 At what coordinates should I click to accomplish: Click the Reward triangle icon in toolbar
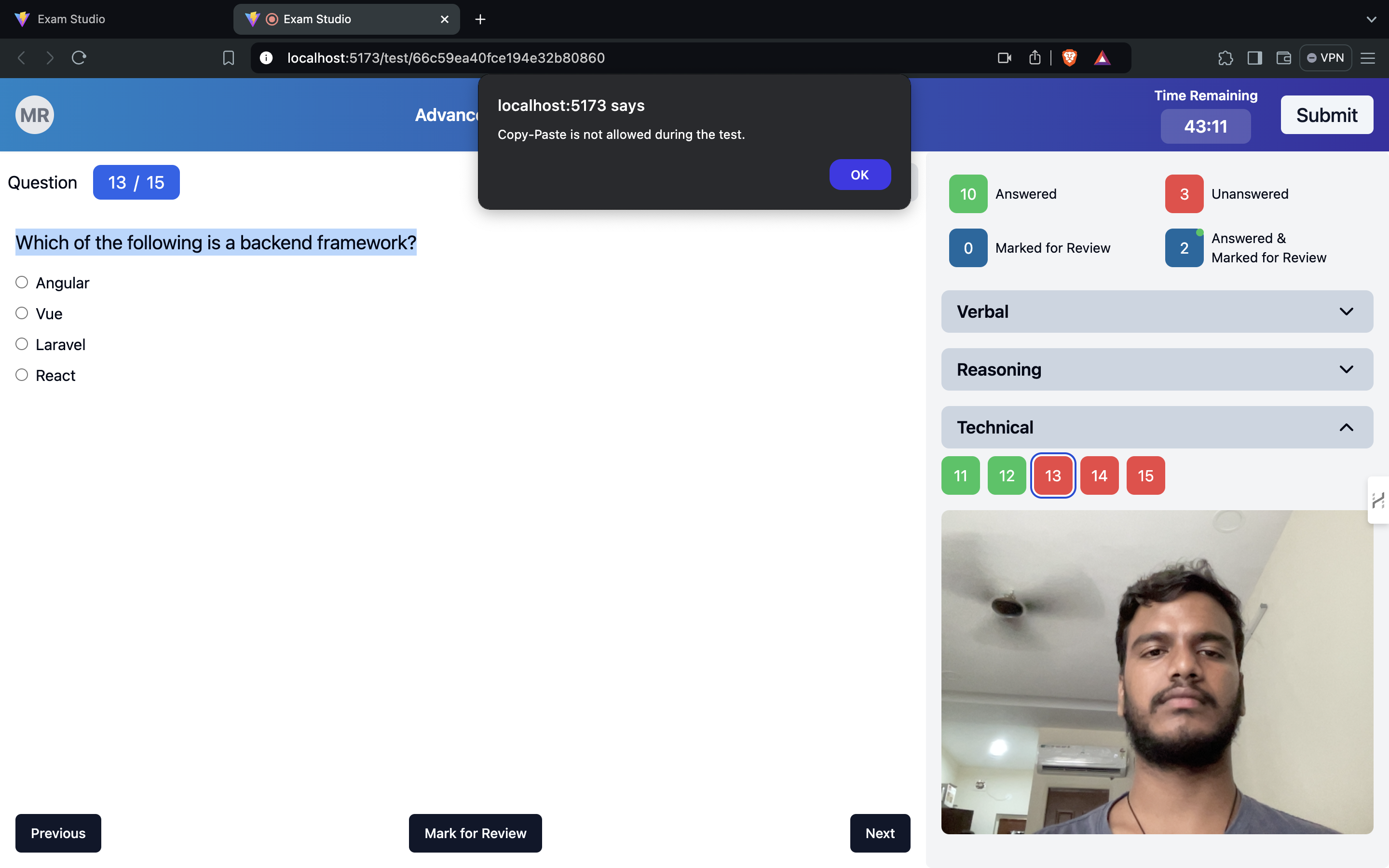[1102, 57]
